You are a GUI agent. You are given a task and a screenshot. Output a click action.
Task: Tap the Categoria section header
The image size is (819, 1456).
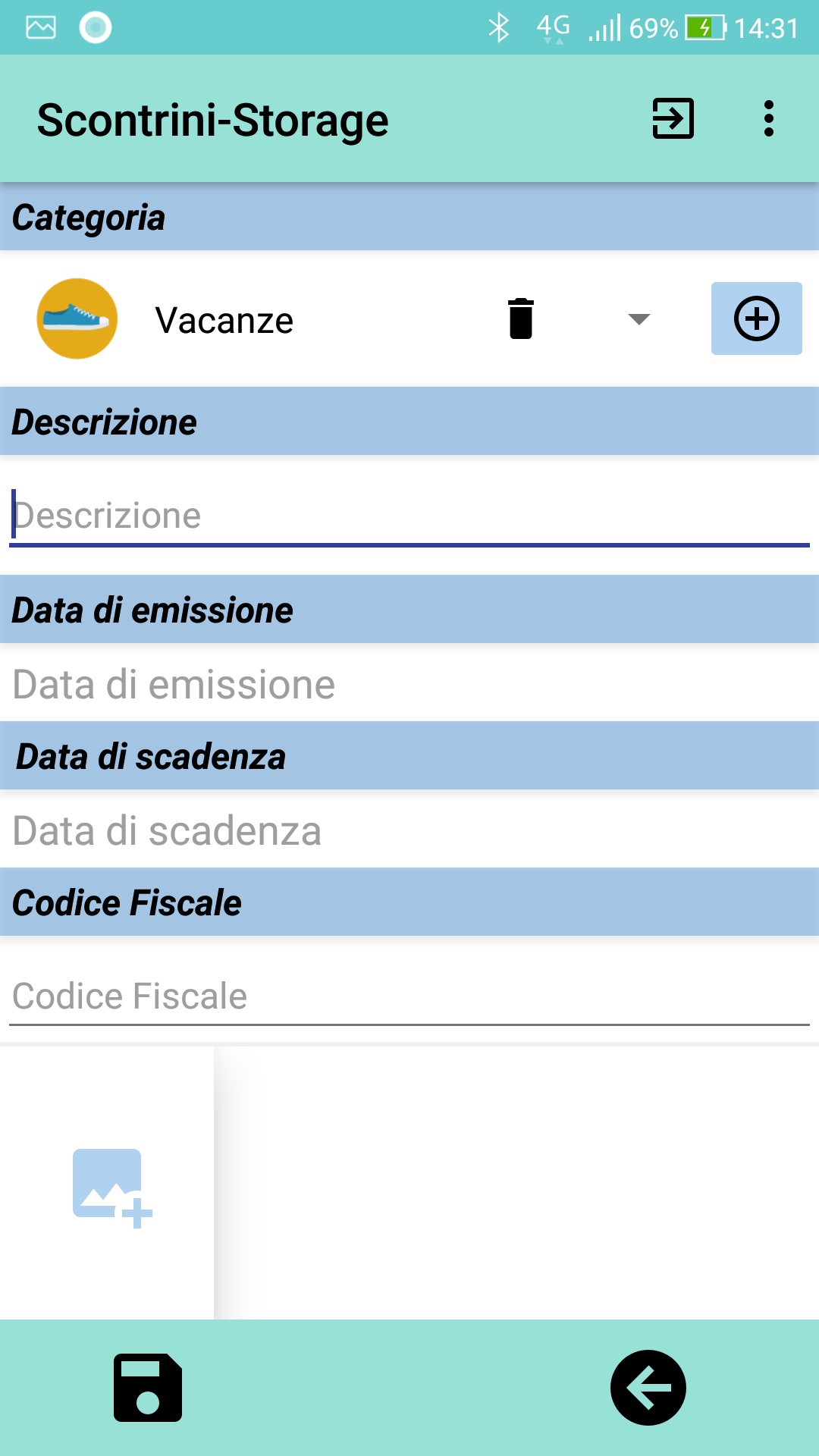409,218
